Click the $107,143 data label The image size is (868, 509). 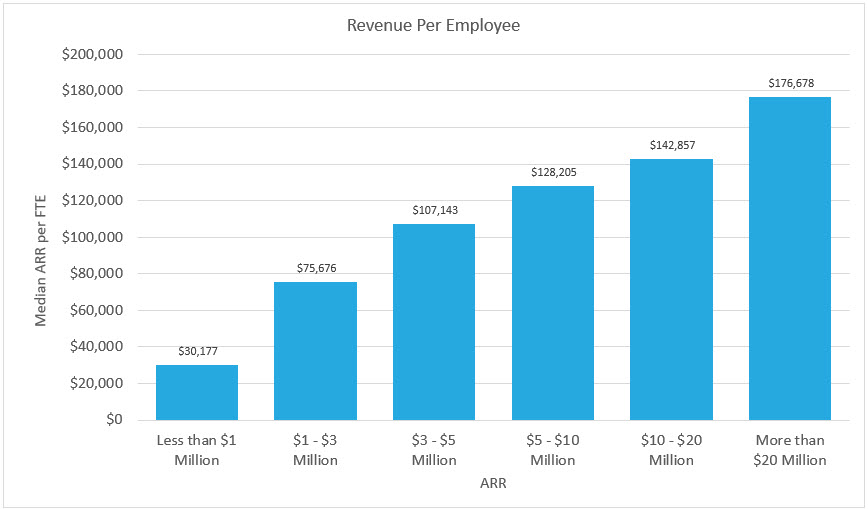tap(435, 210)
